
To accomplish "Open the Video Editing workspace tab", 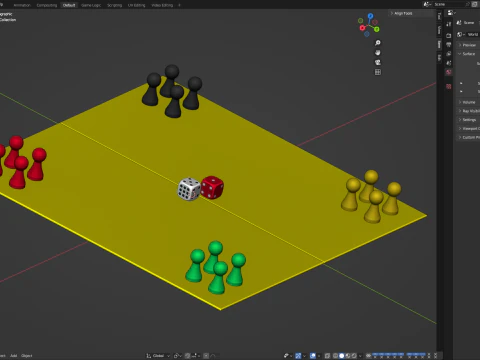I will [162, 5].
